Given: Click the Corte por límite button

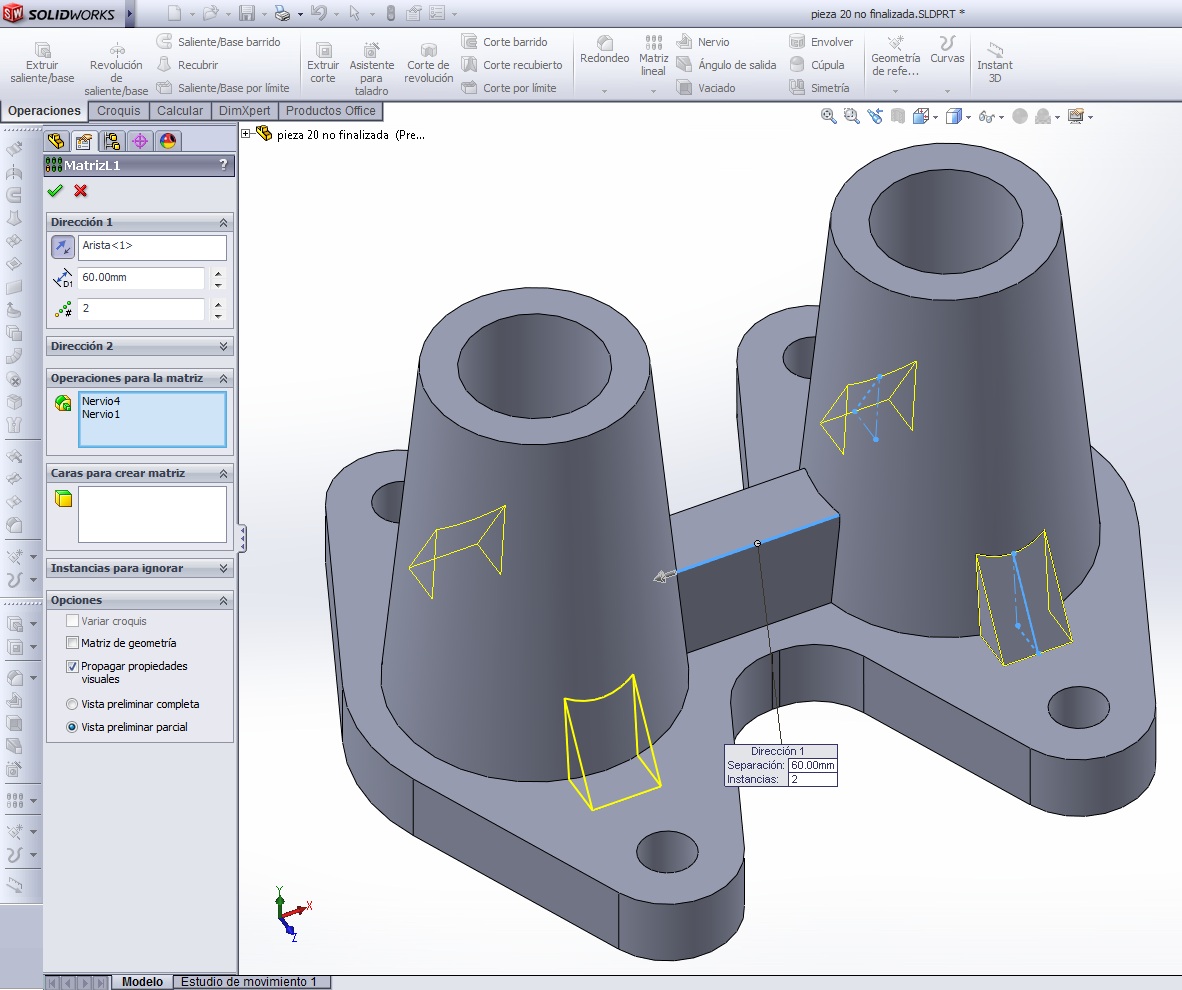Looking at the screenshot, I should 510,88.
